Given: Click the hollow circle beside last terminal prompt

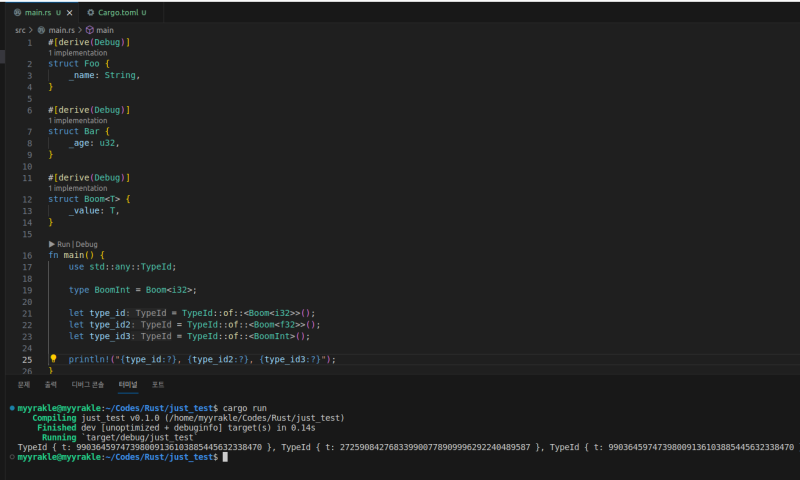Looking at the screenshot, I should point(12,457).
